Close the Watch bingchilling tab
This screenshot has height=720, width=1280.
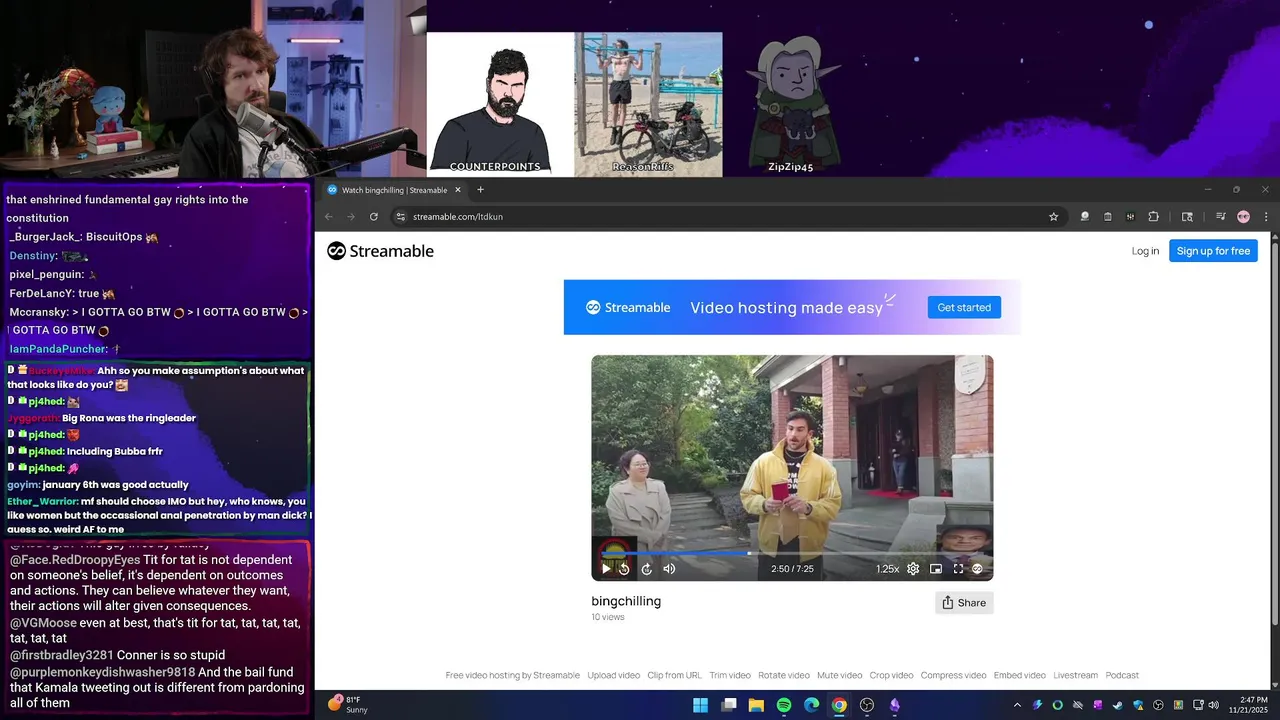click(x=458, y=190)
